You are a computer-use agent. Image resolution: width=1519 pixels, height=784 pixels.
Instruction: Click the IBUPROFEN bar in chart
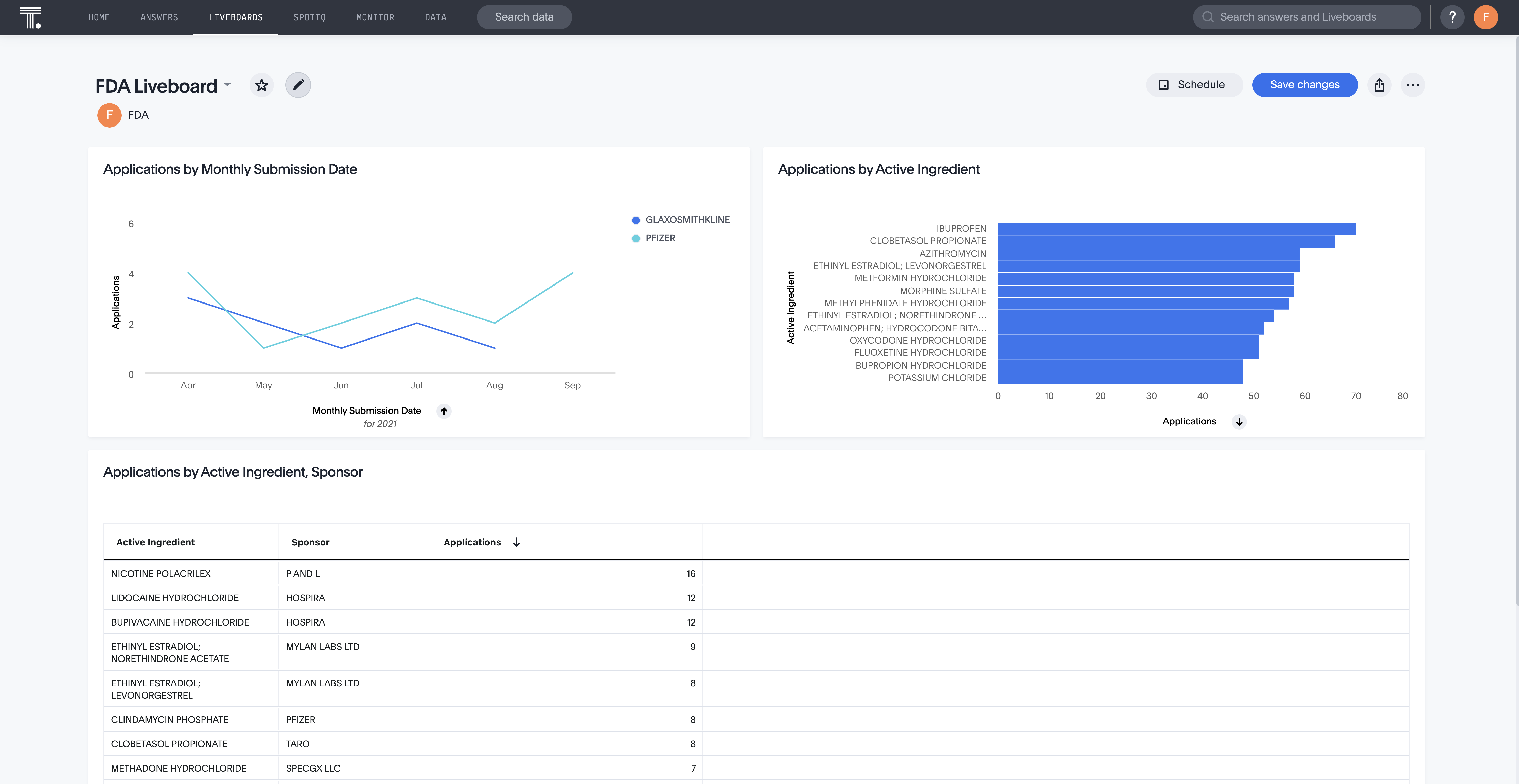(1177, 229)
